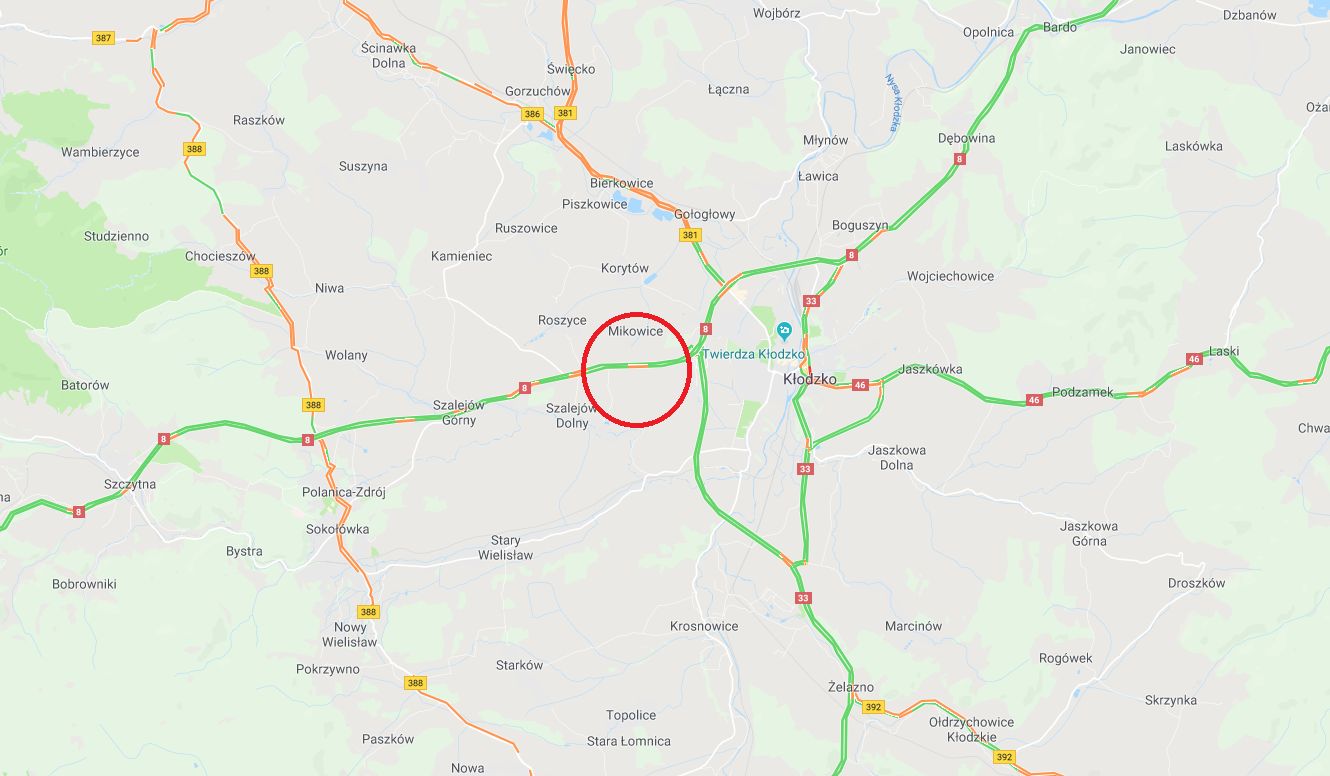1330x776 pixels.
Task: Click route 8 shield beside Dębowina
Action: coord(960,159)
